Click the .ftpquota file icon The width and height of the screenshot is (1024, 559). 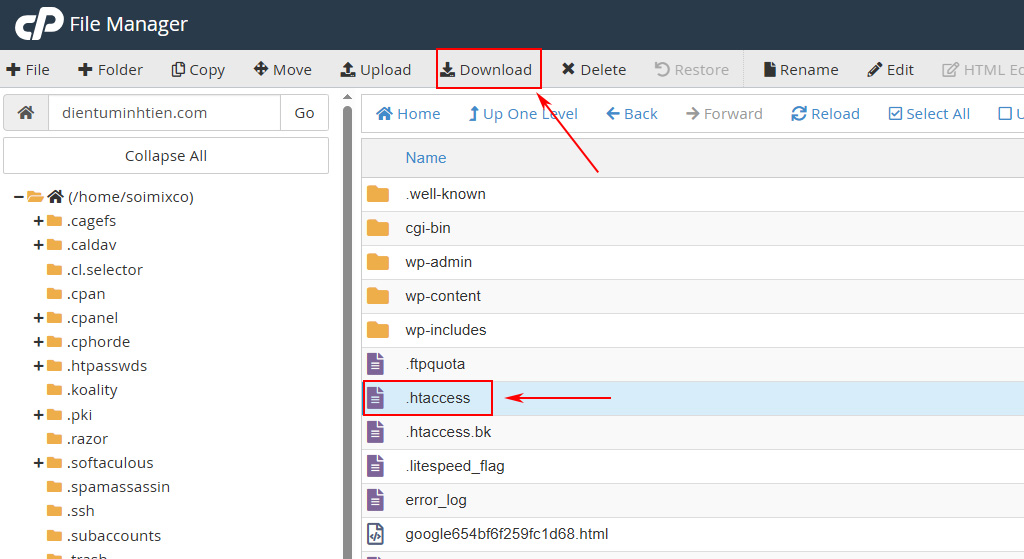click(x=376, y=364)
